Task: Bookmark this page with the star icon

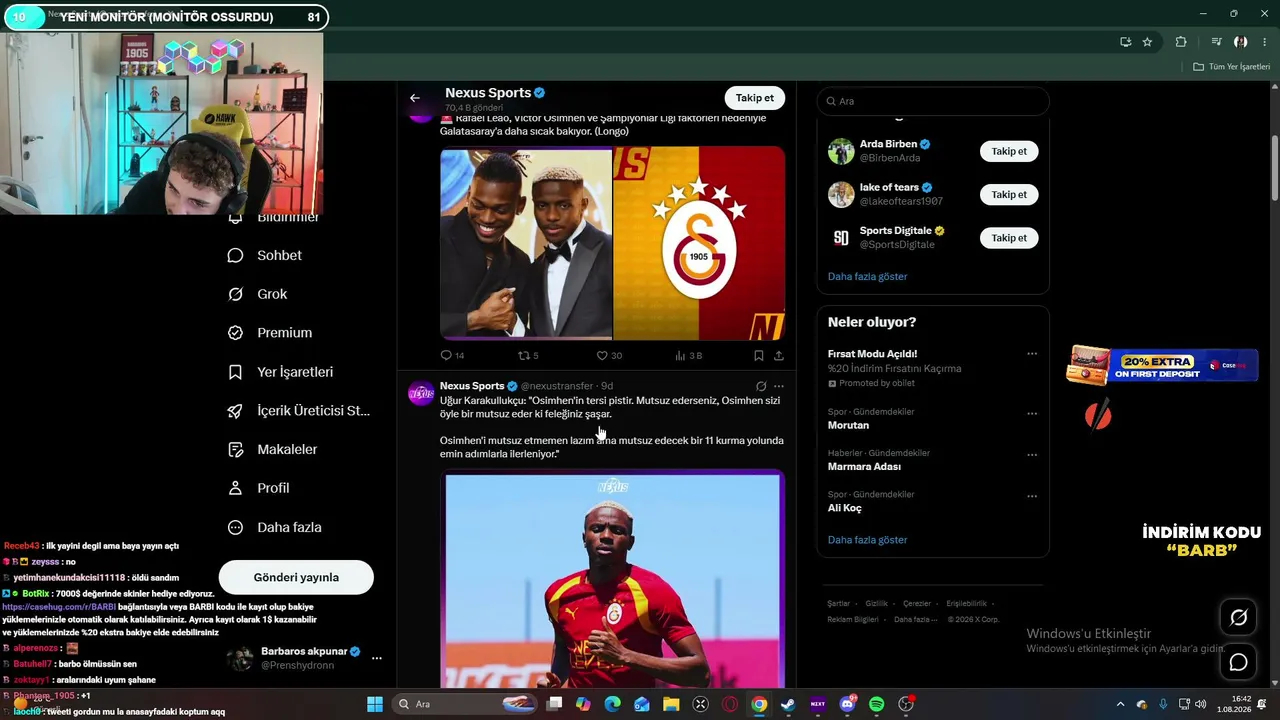Action: [x=1147, y=42]
